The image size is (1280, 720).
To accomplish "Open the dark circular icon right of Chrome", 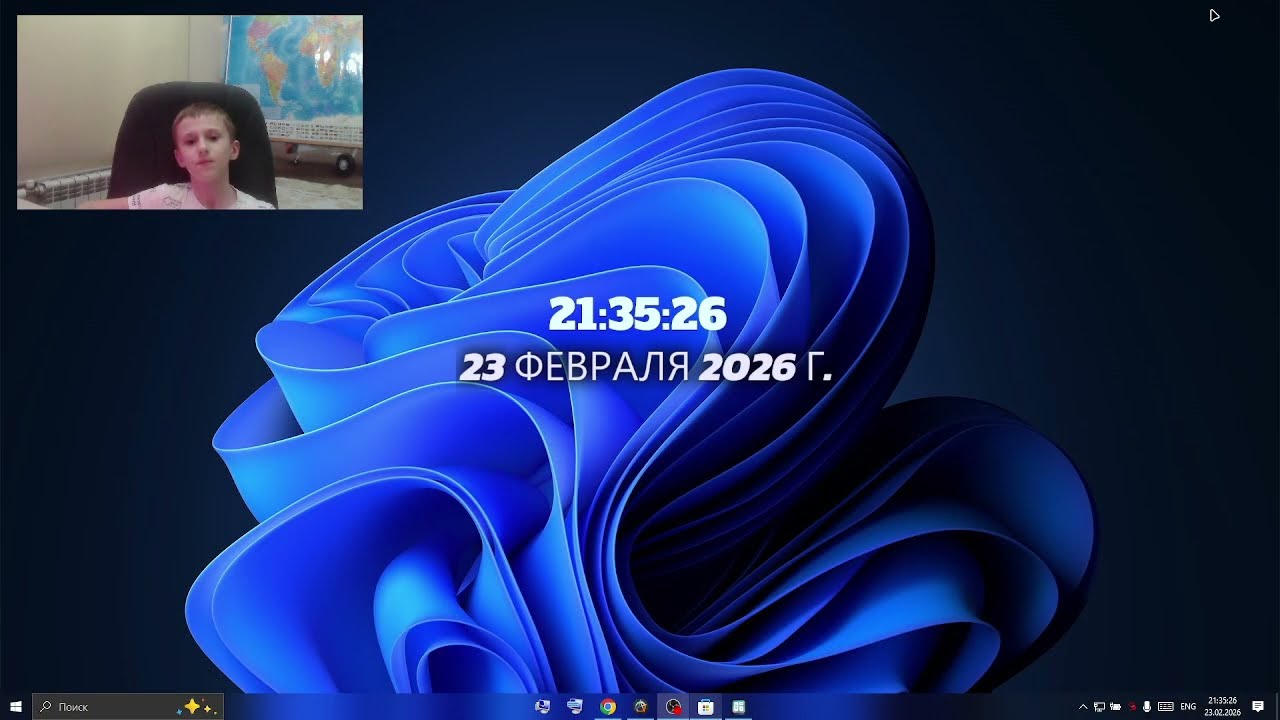I will click(x=641, y=706).
